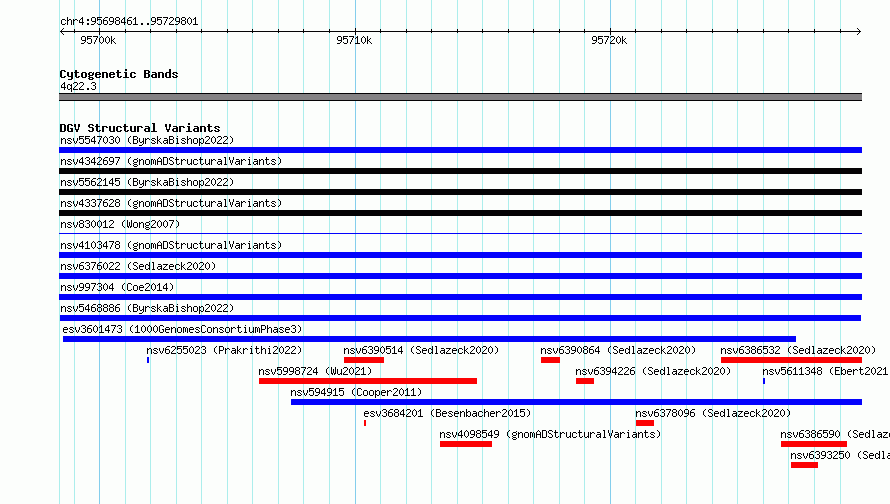Click the red nsv4098549 variant bar
890x504 pixels.
click(x=466, y=444)
